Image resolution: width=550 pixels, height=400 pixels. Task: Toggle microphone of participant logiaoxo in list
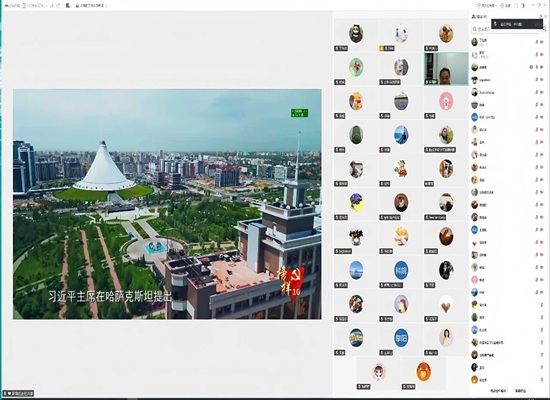click(x=536, y=80)
